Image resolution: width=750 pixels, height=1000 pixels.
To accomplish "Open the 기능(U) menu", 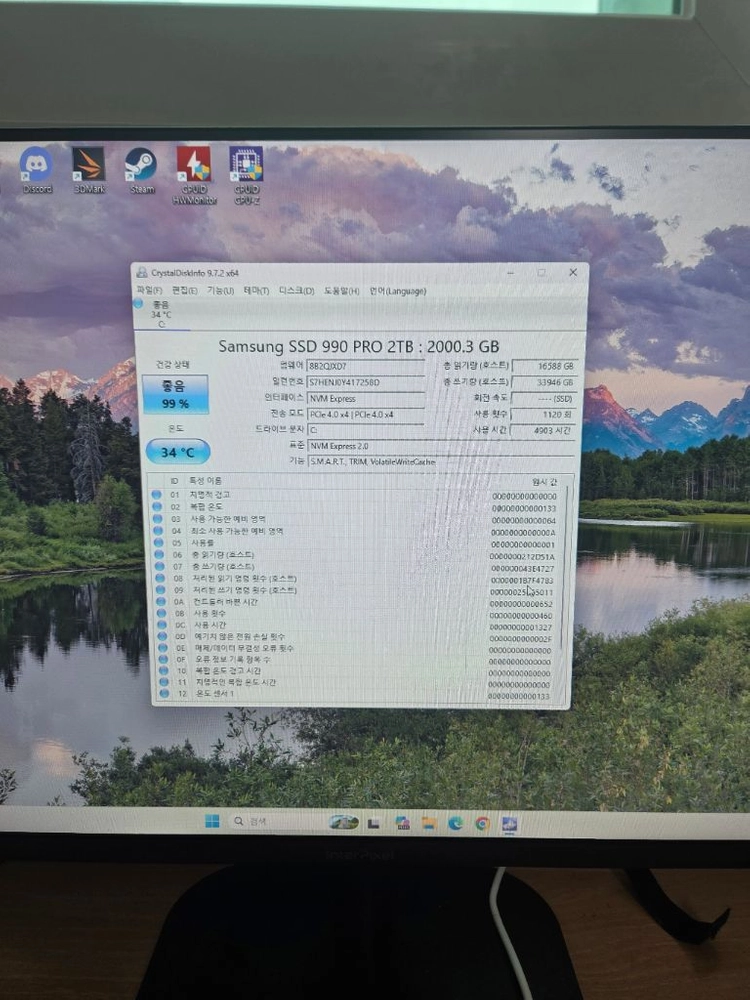I will click(220, 290).
